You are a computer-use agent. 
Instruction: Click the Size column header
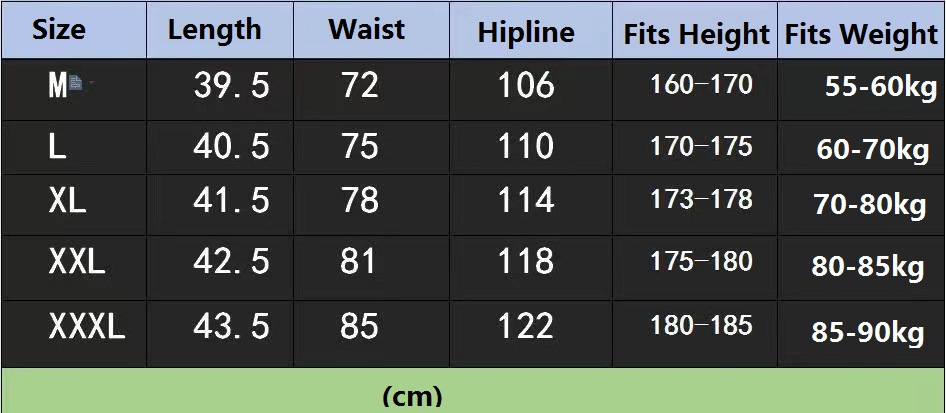[x=59, y=30]
